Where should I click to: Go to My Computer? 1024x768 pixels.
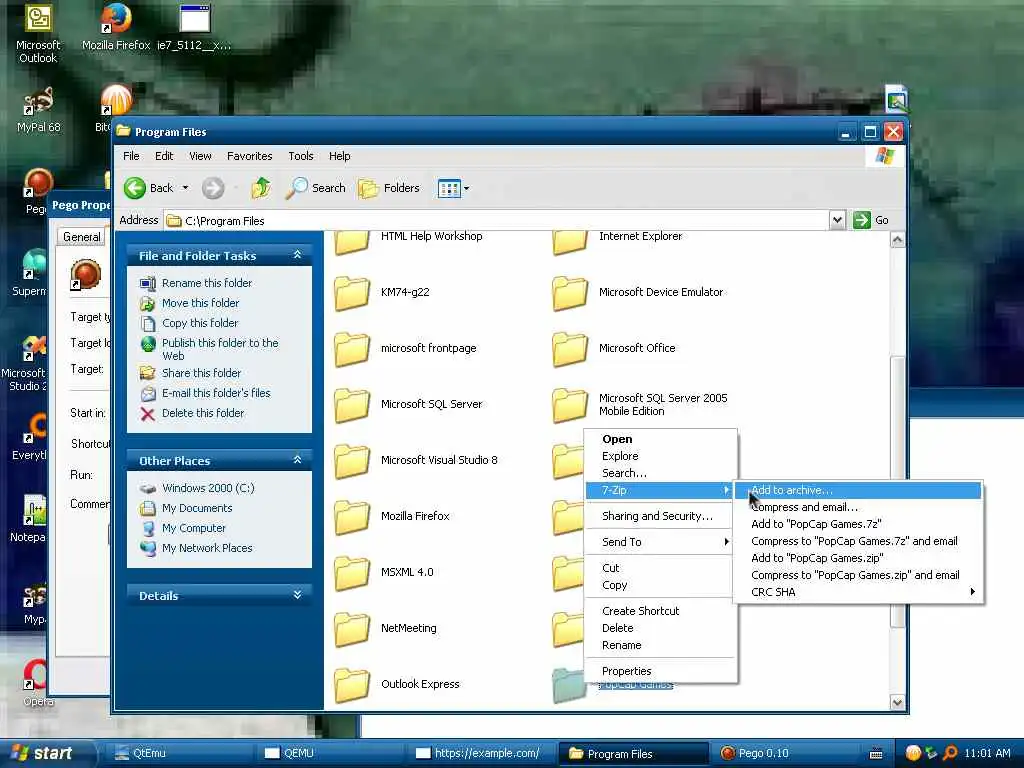(193, 528)
